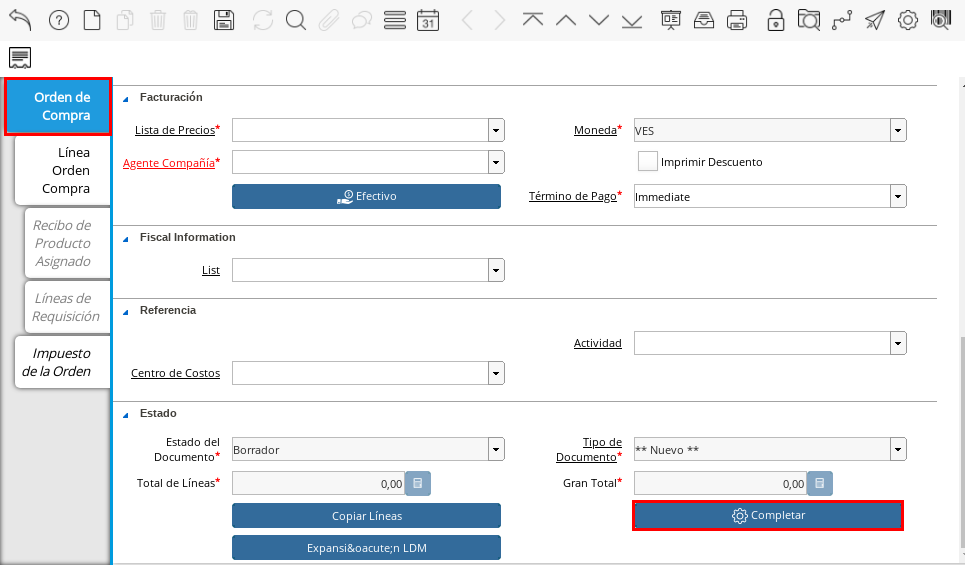
Task: Click the Refresh arrows icon
Action: (x=263, y=20)
